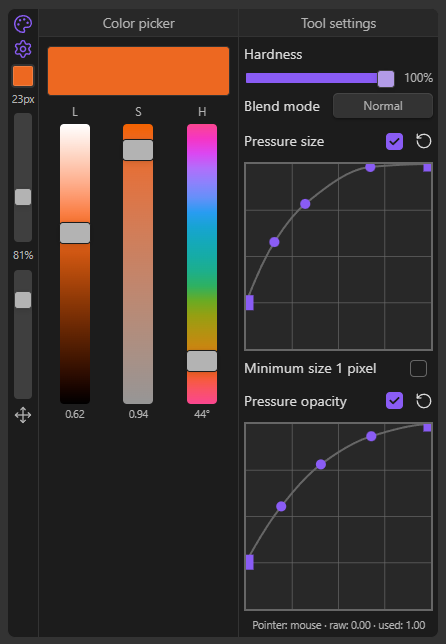
Task: Click the square end point of Pressure opacity curve
Action: coord(427,428)
